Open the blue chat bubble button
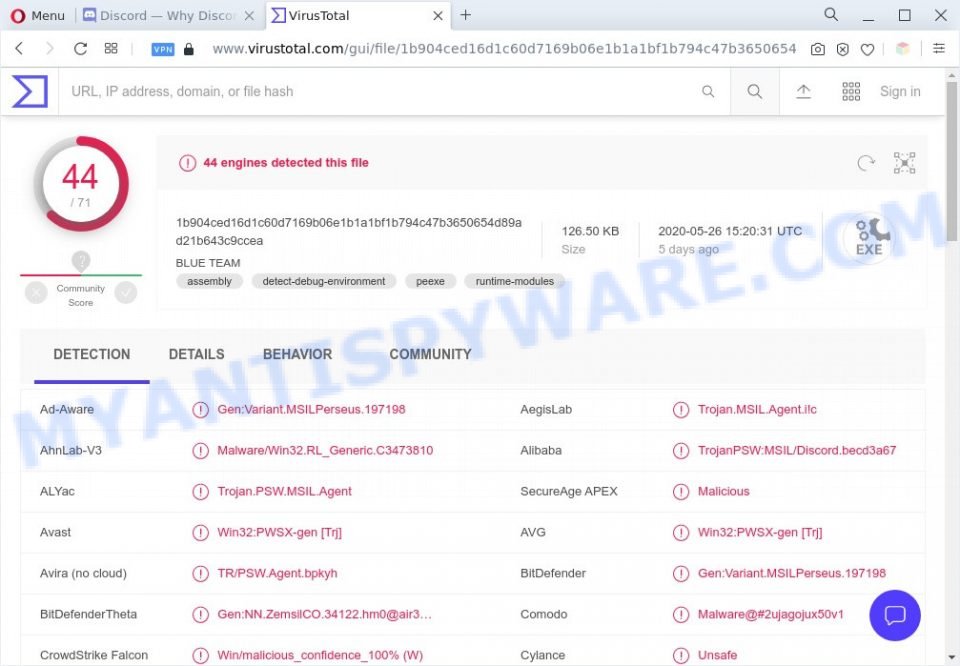The height and width of the screenshot is (666, 960). (894, 615)
